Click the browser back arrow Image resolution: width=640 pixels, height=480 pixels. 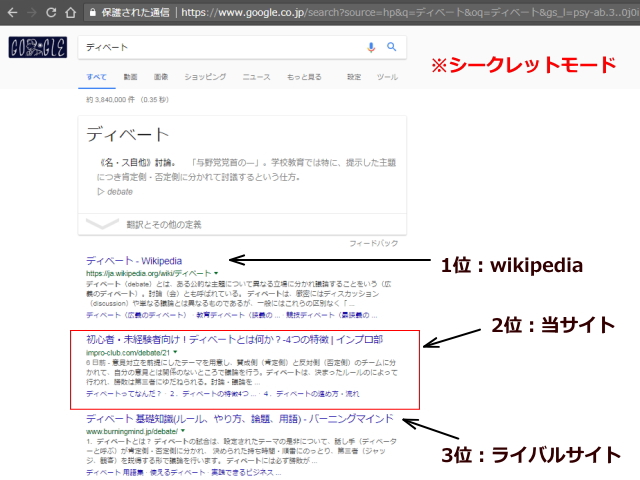pos(12,13)
